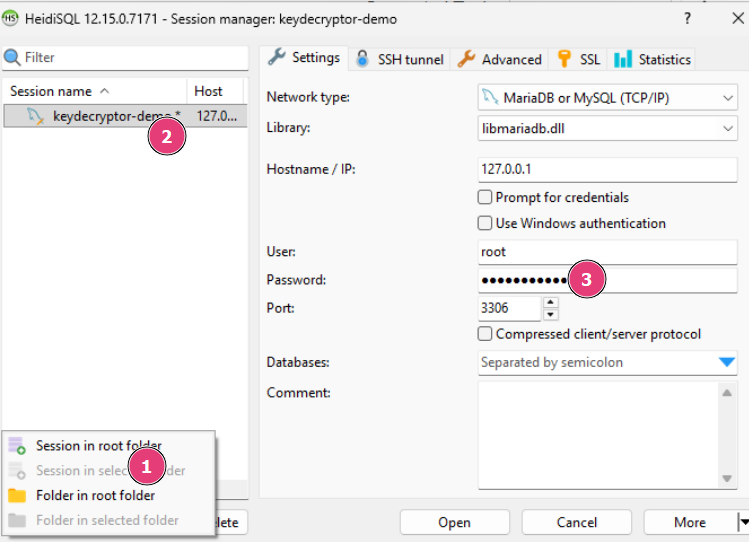This screenshot has width=749, height=542.
Task: Increase port number with up arrow
Action: 550,302
